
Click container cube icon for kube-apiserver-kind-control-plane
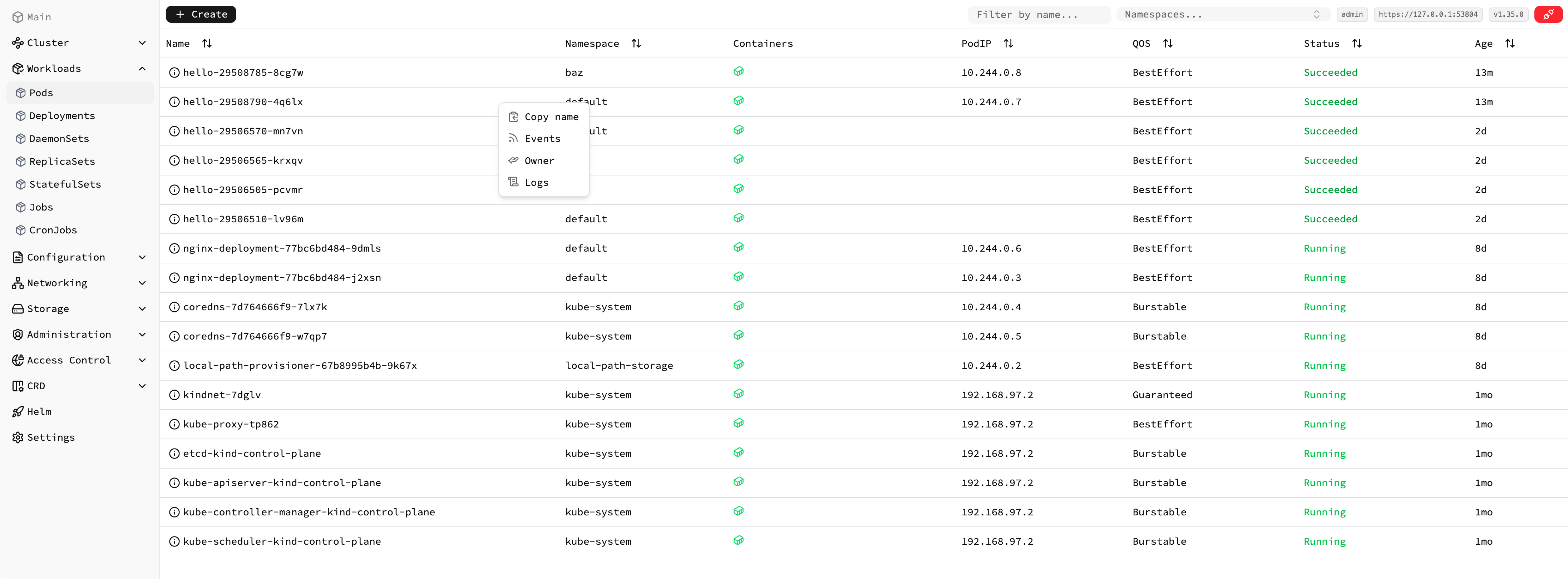coord(738,481)
